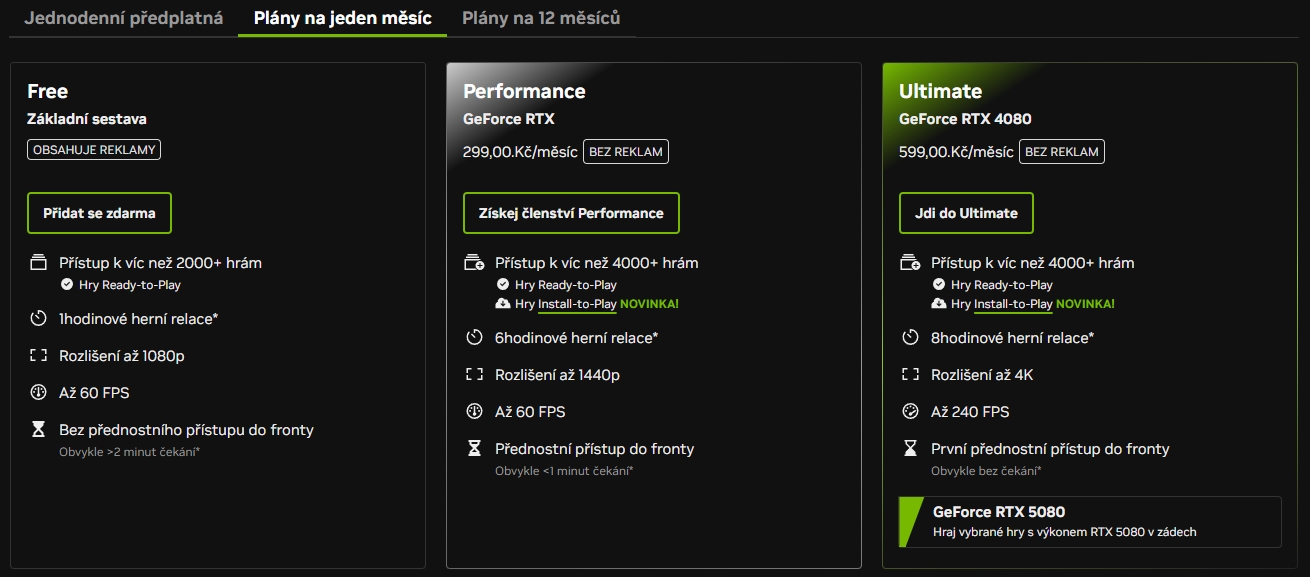The image size is (1310, 577).
Task: Click the 240 FPS speedometer icon in Ultimate
Action: (911, 411)
